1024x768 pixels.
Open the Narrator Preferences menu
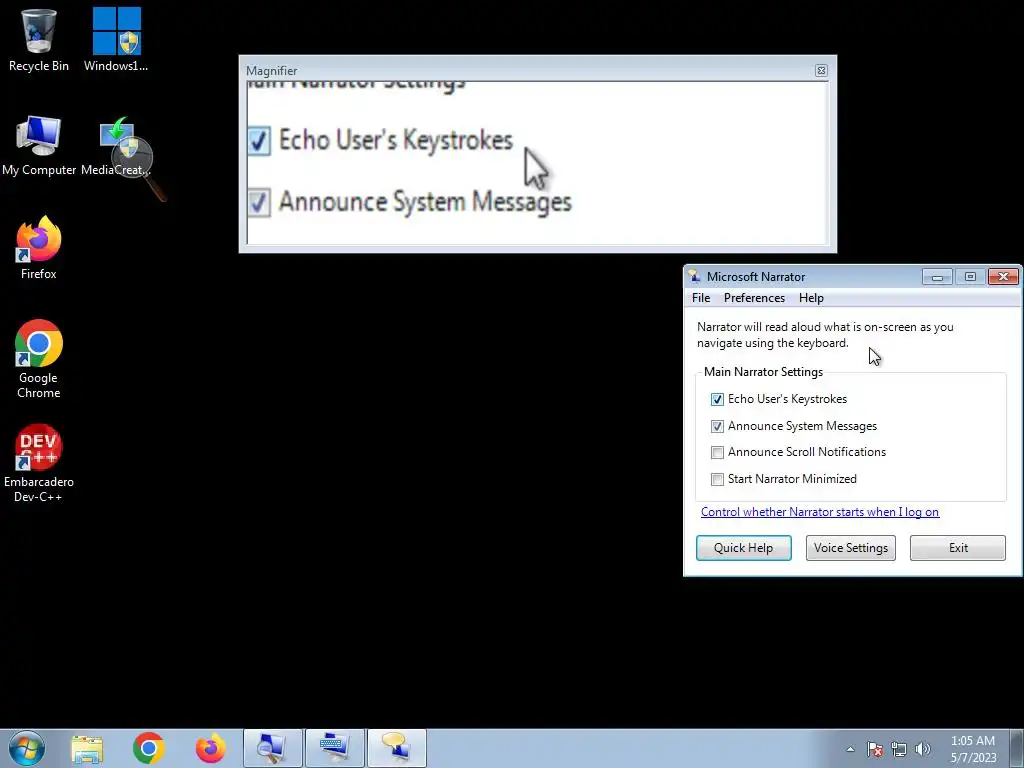click(754, 298)
